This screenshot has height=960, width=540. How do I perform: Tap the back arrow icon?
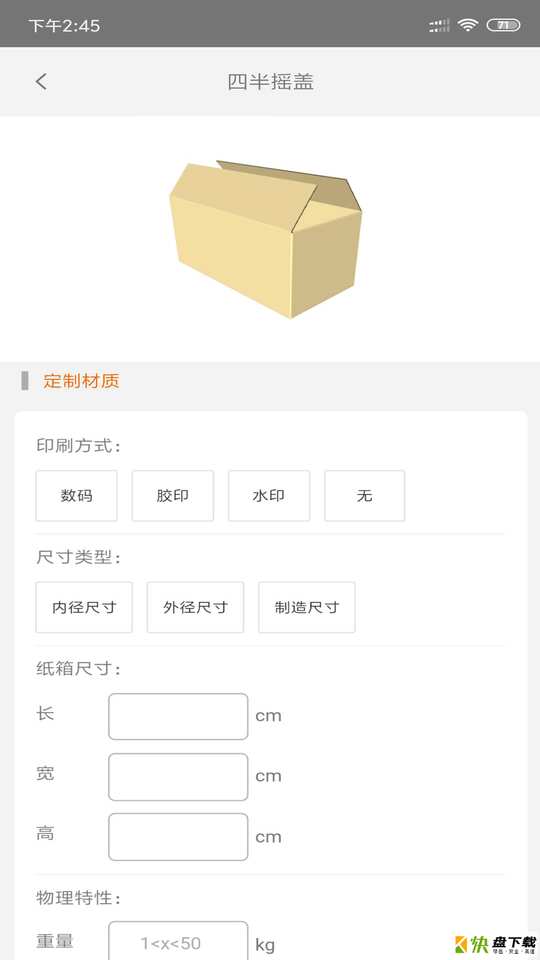41,81
